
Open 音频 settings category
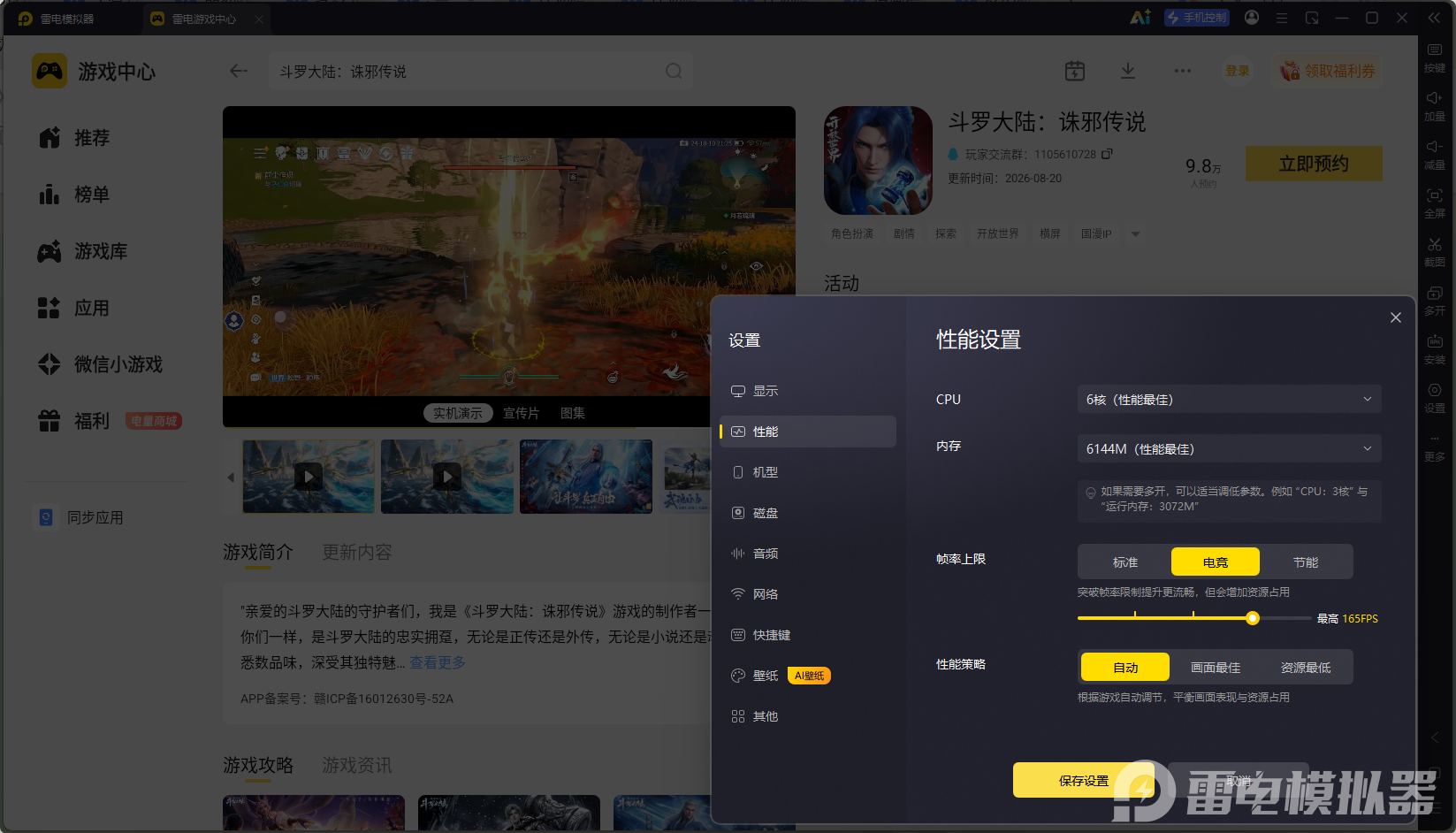(808, 554)
